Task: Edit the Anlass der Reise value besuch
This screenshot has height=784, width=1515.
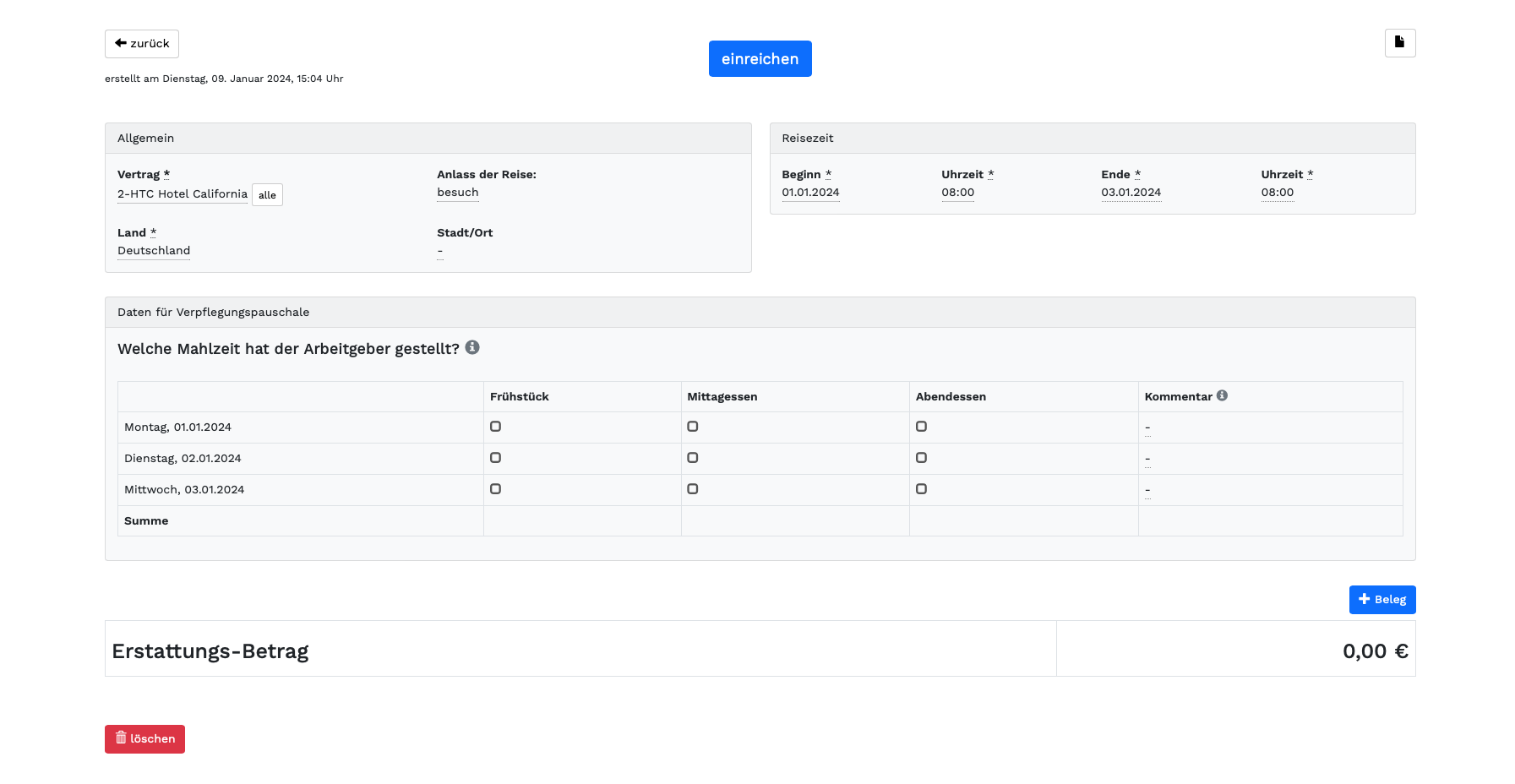Action: pyautogui.click(x=458, y=193)
